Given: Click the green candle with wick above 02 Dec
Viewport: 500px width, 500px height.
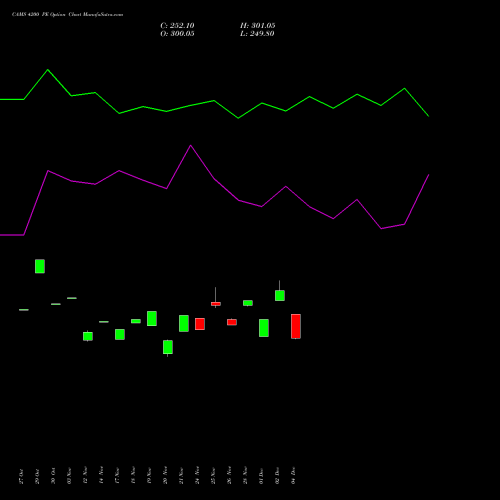Looking at the screenshot, I should 280,295.
